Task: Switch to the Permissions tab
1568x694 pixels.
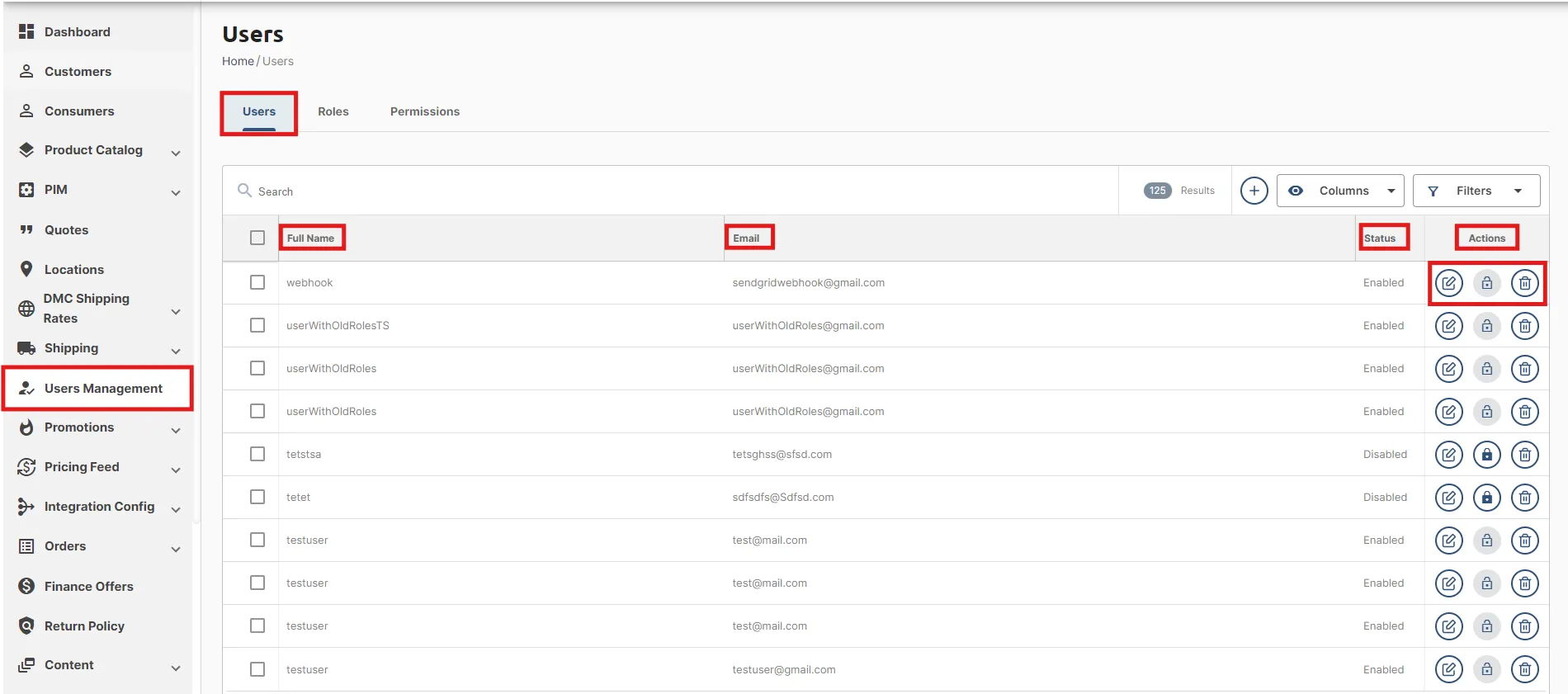Action: click(425, 111)
